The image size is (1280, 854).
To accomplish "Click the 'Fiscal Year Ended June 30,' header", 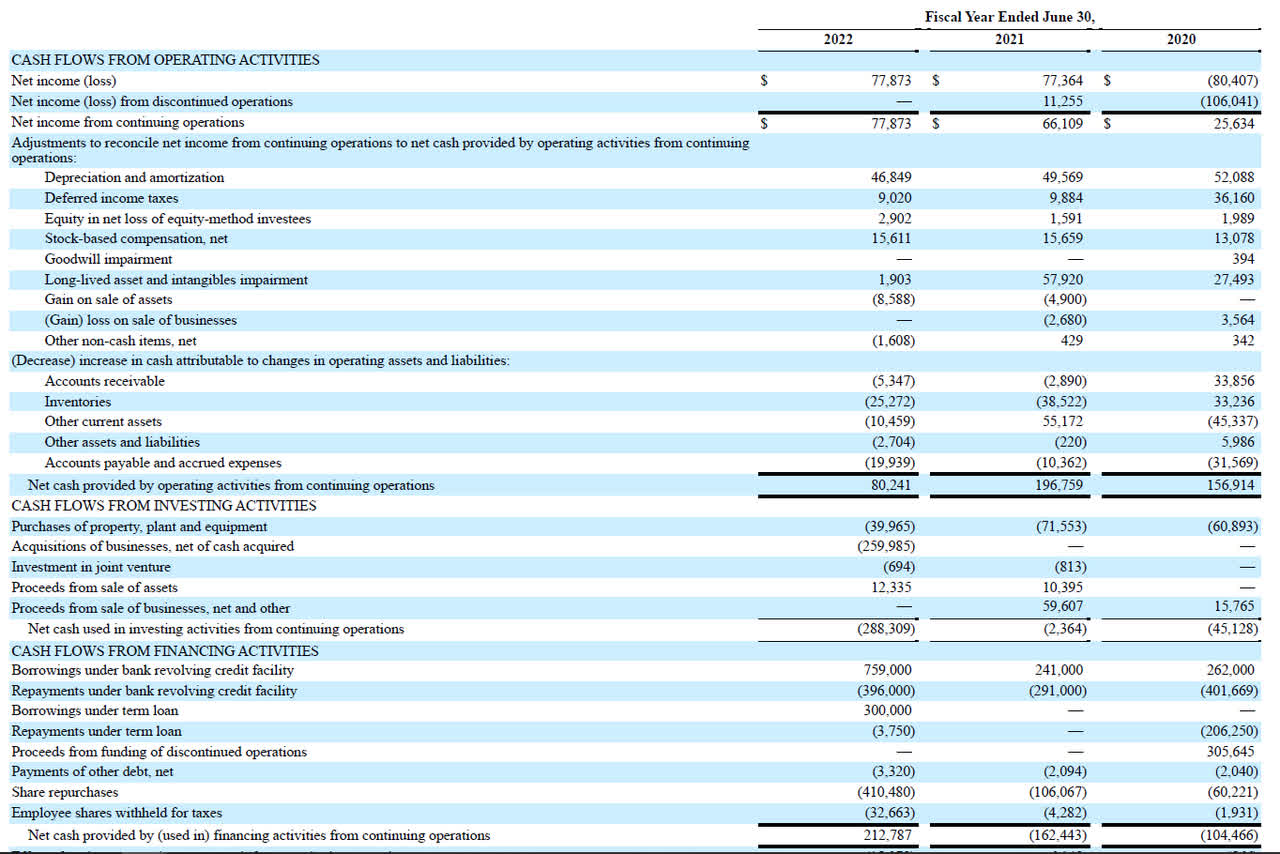I will pos(1009,17).
